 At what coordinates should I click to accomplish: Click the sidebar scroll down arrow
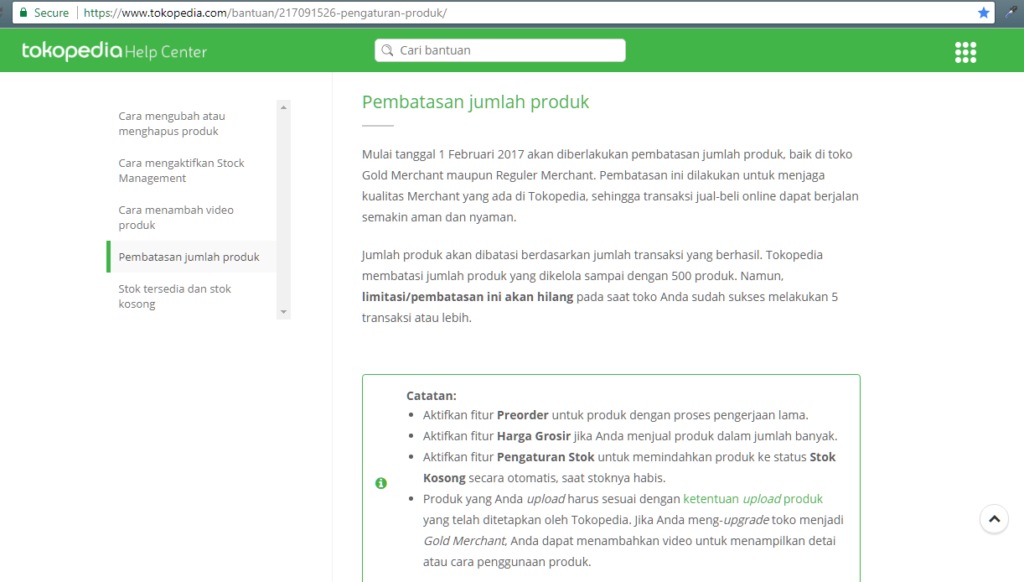tap(283, 312)
